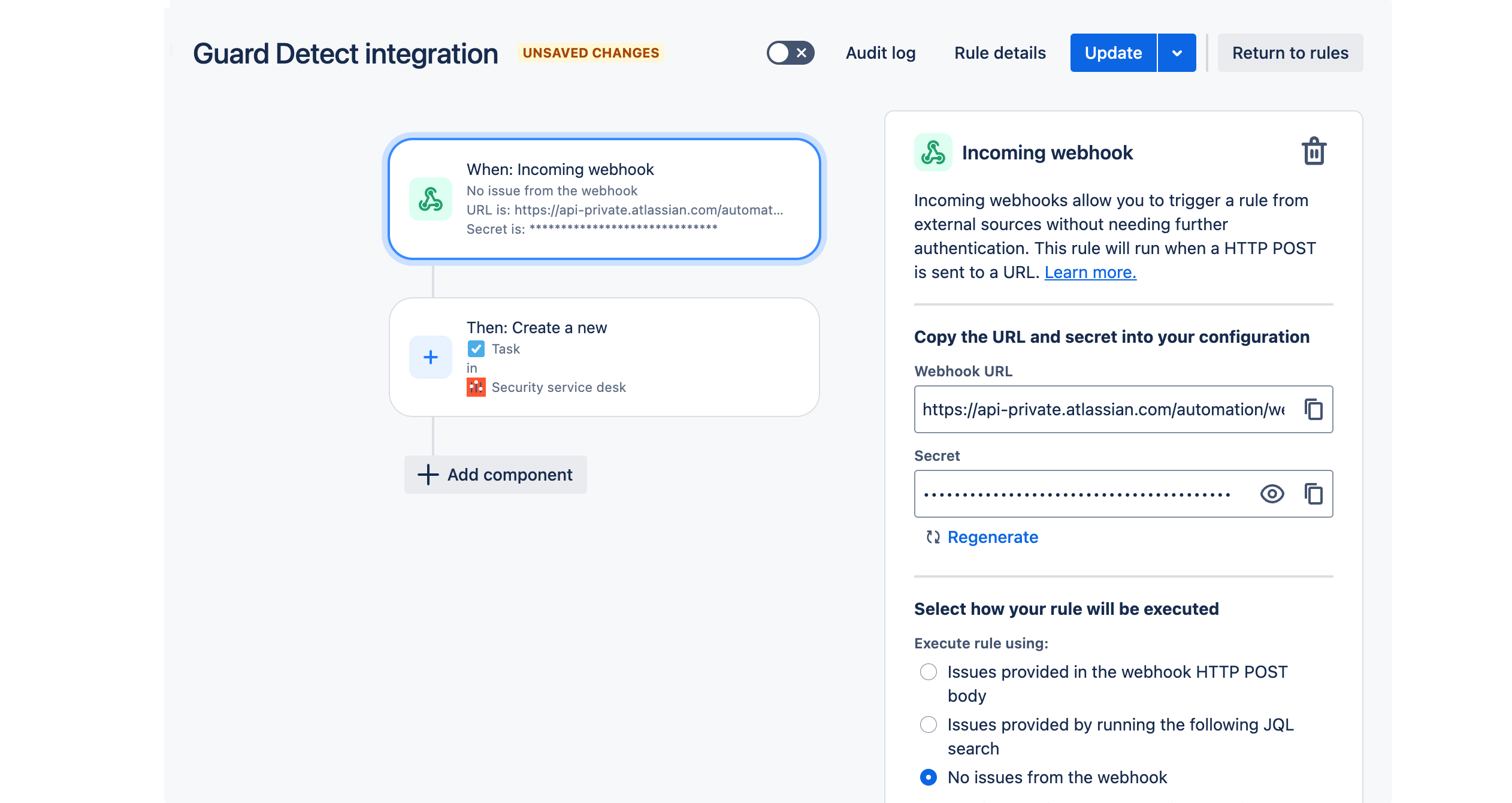Image resolution: width=1512 pixels, height=803 pixels.
Task: Click 'No issue from the webhook' summary text
Action: pos(552,191)
